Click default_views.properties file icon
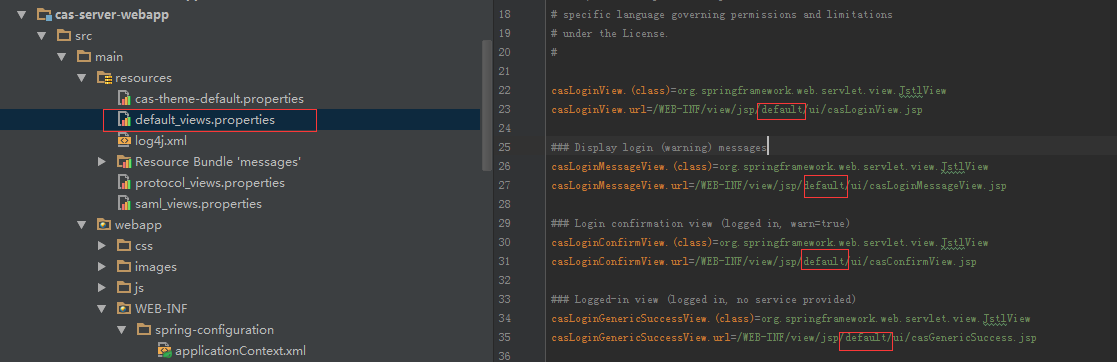The width and height of the screenshot is (1117, 362). [x=124, y=120]
